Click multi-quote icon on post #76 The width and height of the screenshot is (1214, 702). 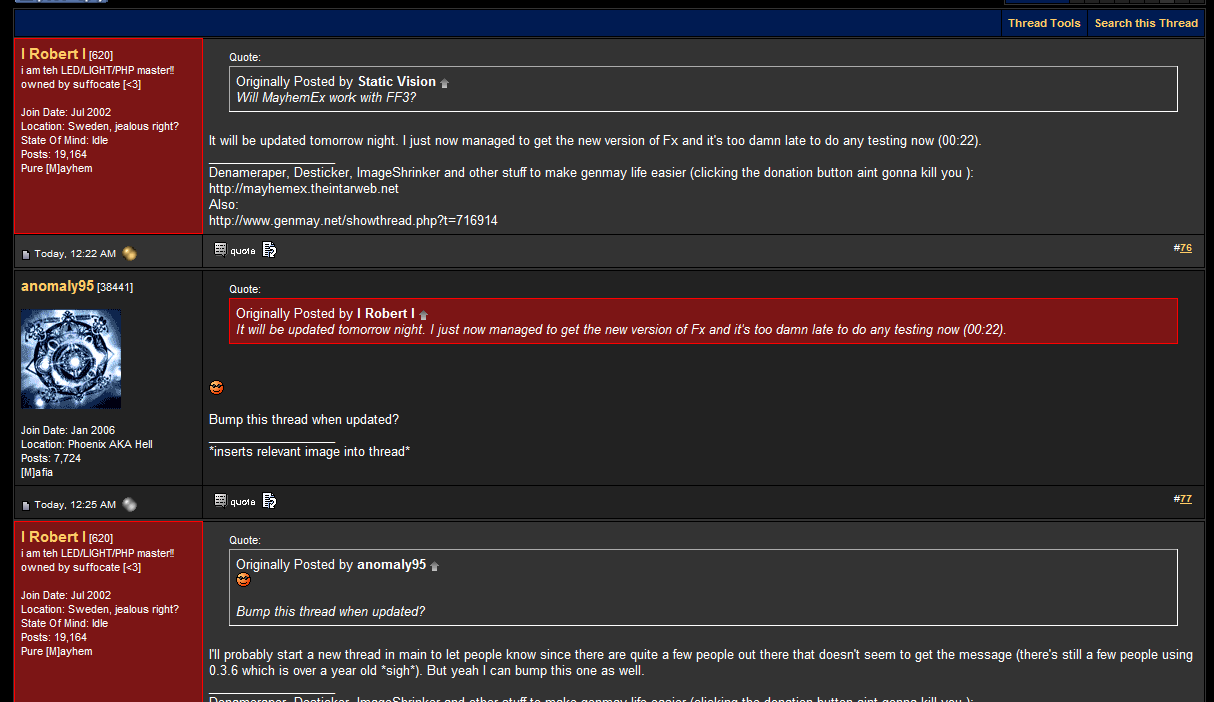point(269,250)
